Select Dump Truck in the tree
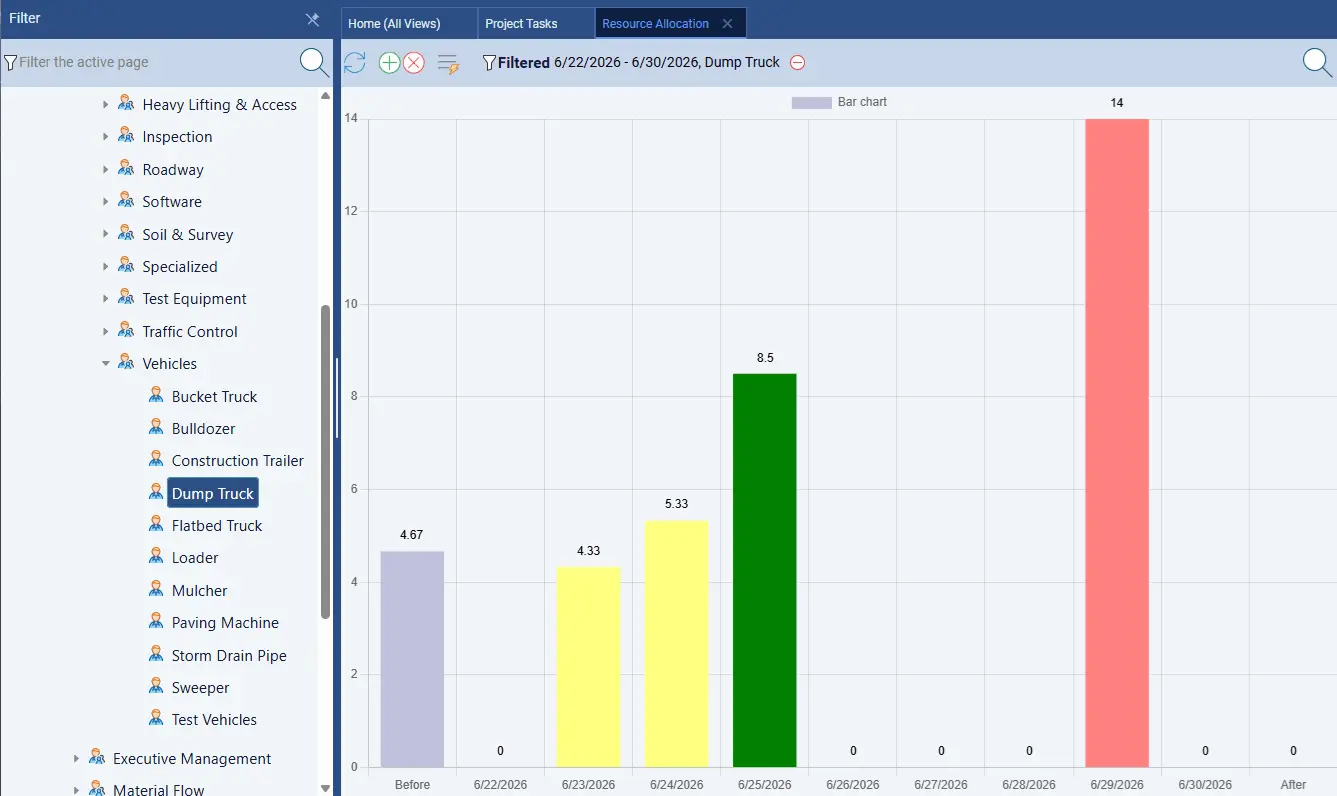 [x=213, y=493]
